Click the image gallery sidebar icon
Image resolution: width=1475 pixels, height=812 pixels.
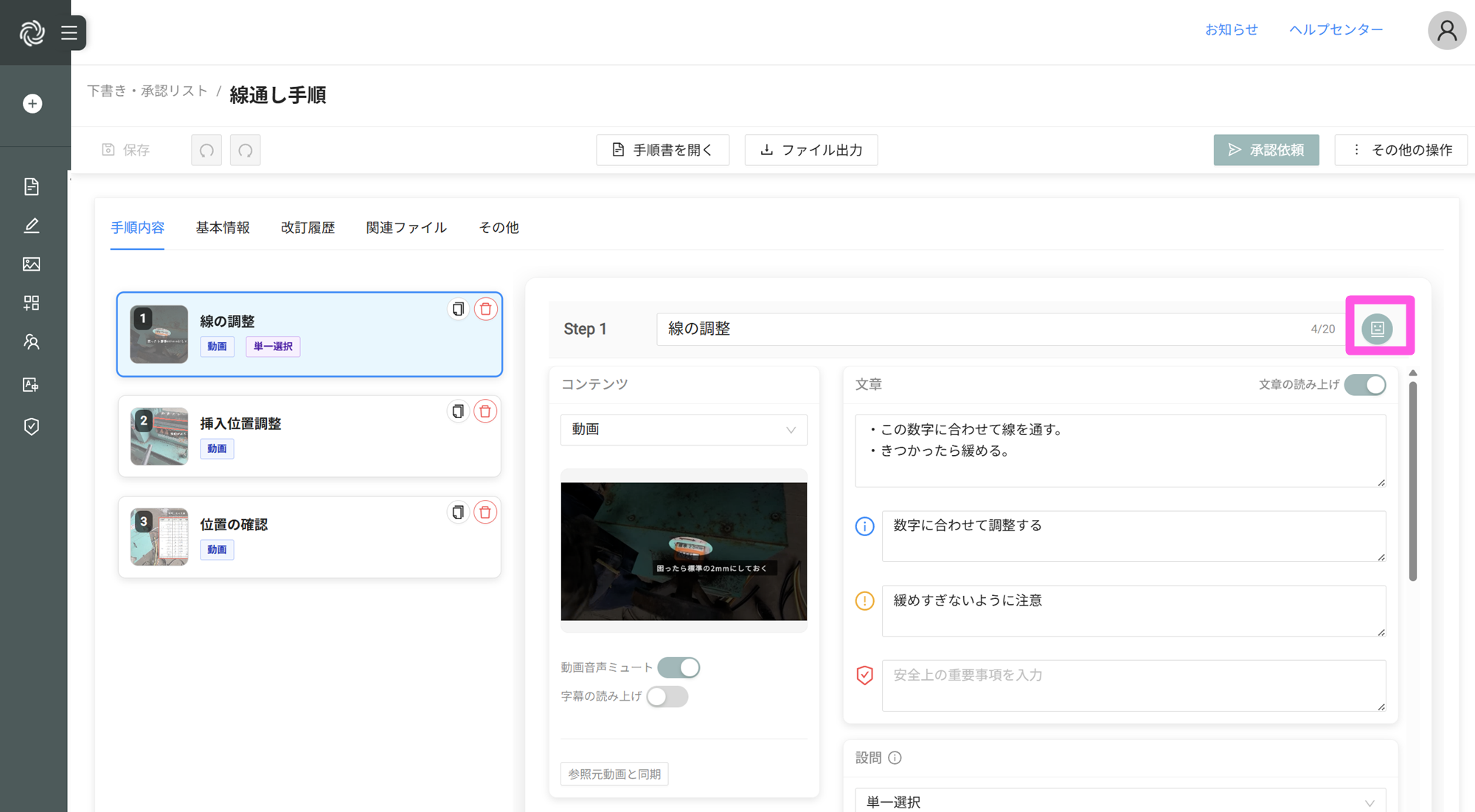point(32,264)
